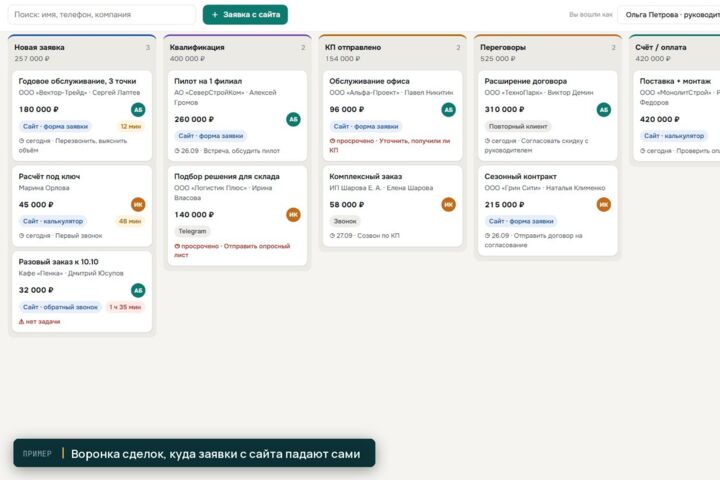Screen dimensions: 720x480
Task: Click the «140 000 ₽» deal amount
Action: click(194, 215)
